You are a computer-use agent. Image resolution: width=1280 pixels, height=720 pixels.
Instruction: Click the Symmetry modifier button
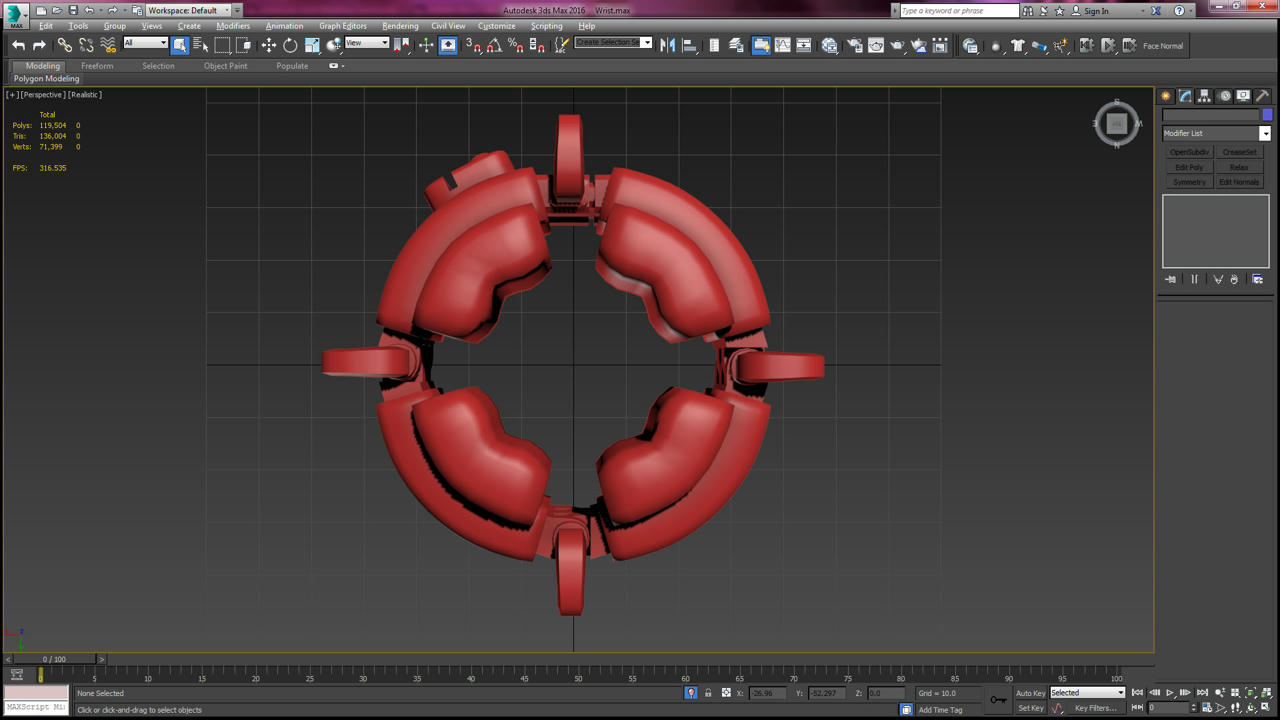(1189, 182)
